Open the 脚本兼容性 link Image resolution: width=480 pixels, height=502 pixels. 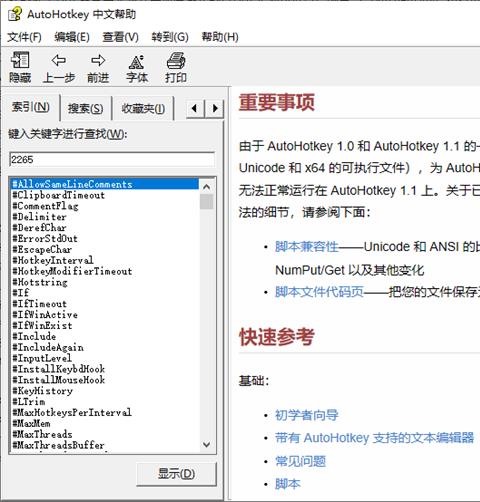click(307, 247)
